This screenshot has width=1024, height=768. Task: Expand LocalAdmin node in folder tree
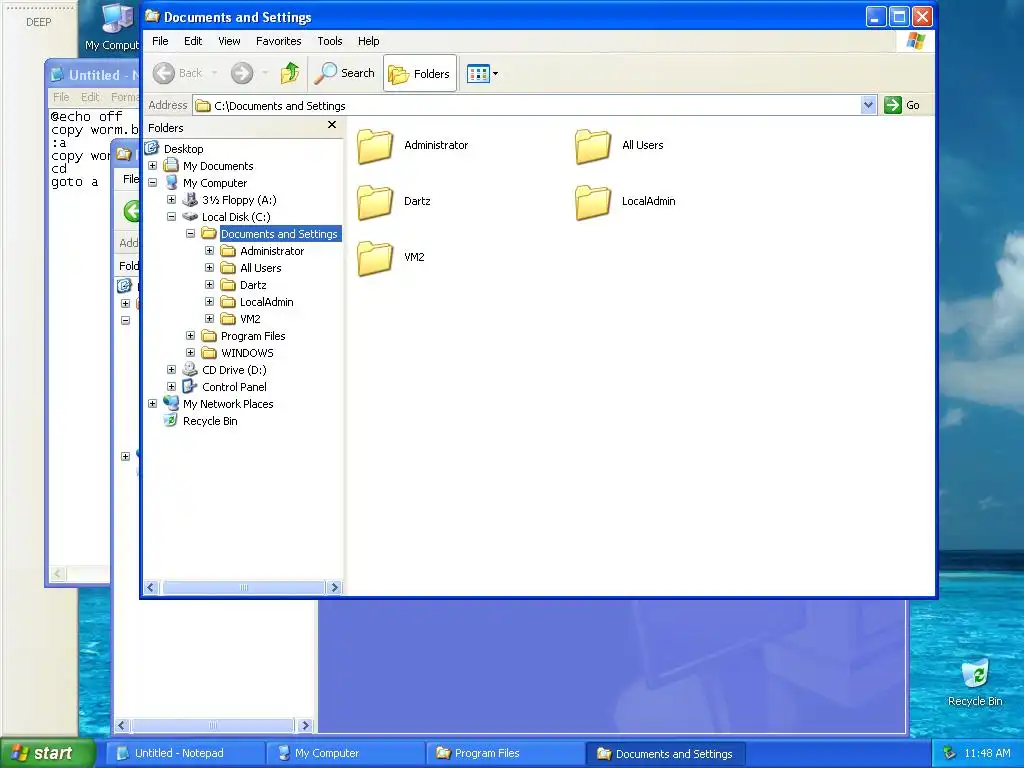tap(209, 302)
